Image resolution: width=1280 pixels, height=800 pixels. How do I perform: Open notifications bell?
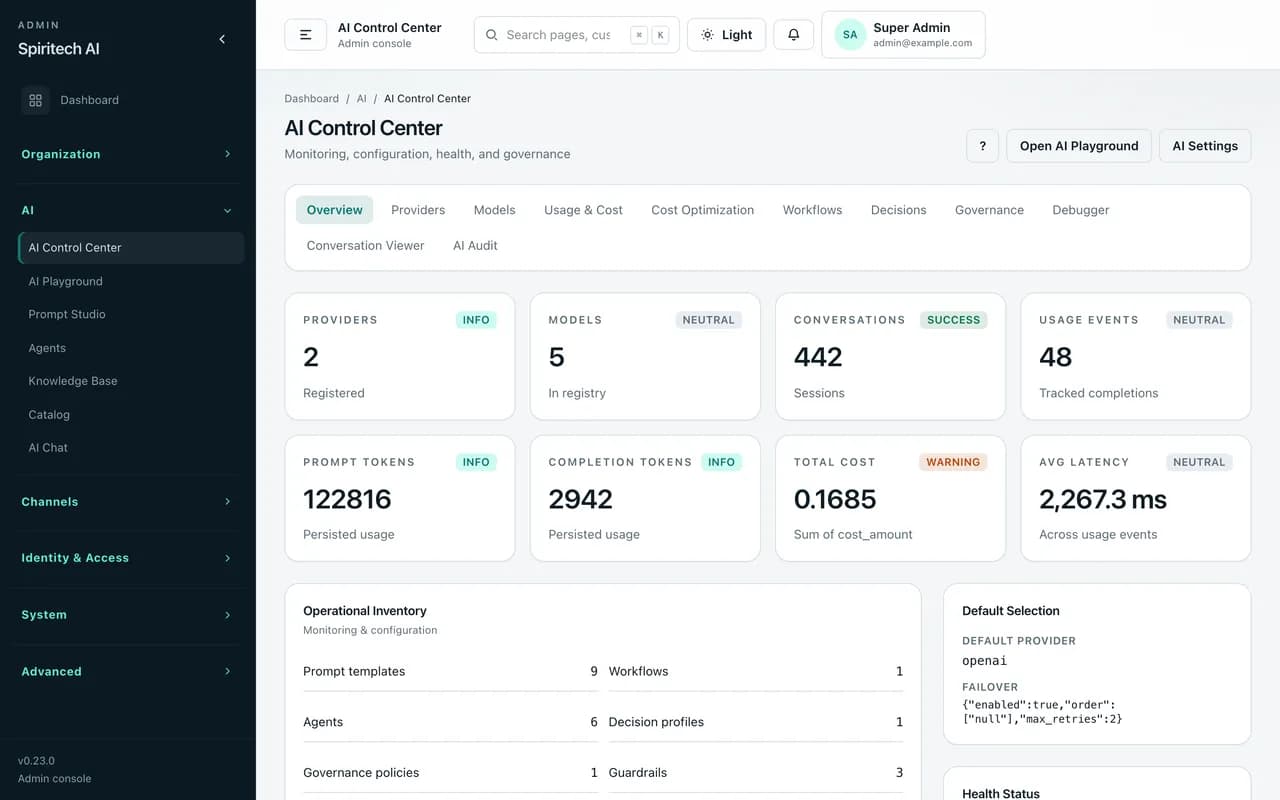[x=794, y=34]
